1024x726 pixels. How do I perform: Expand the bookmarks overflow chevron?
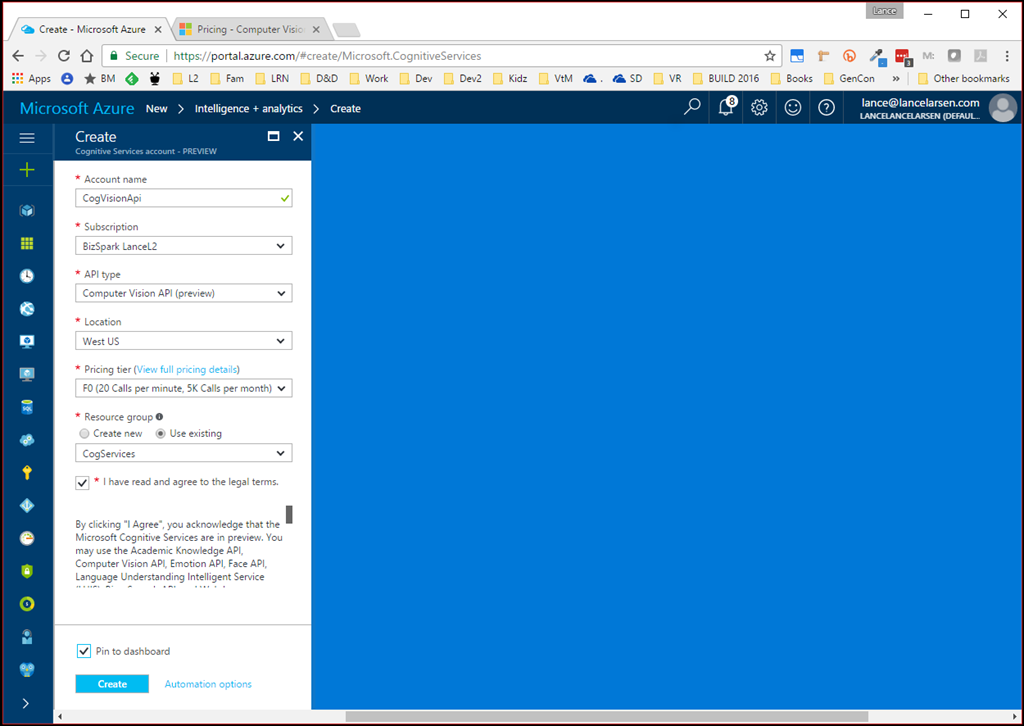click(x=895, y=78)
